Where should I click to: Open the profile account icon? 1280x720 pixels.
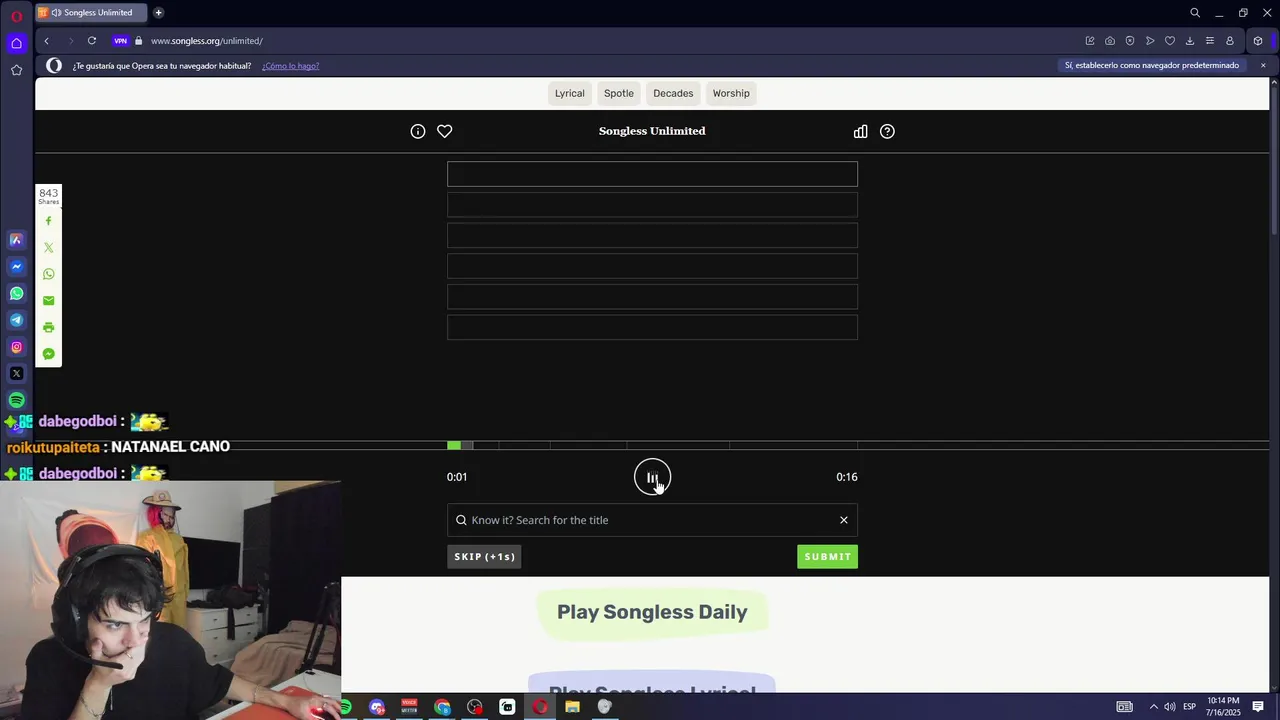[x=1230, y=41]
